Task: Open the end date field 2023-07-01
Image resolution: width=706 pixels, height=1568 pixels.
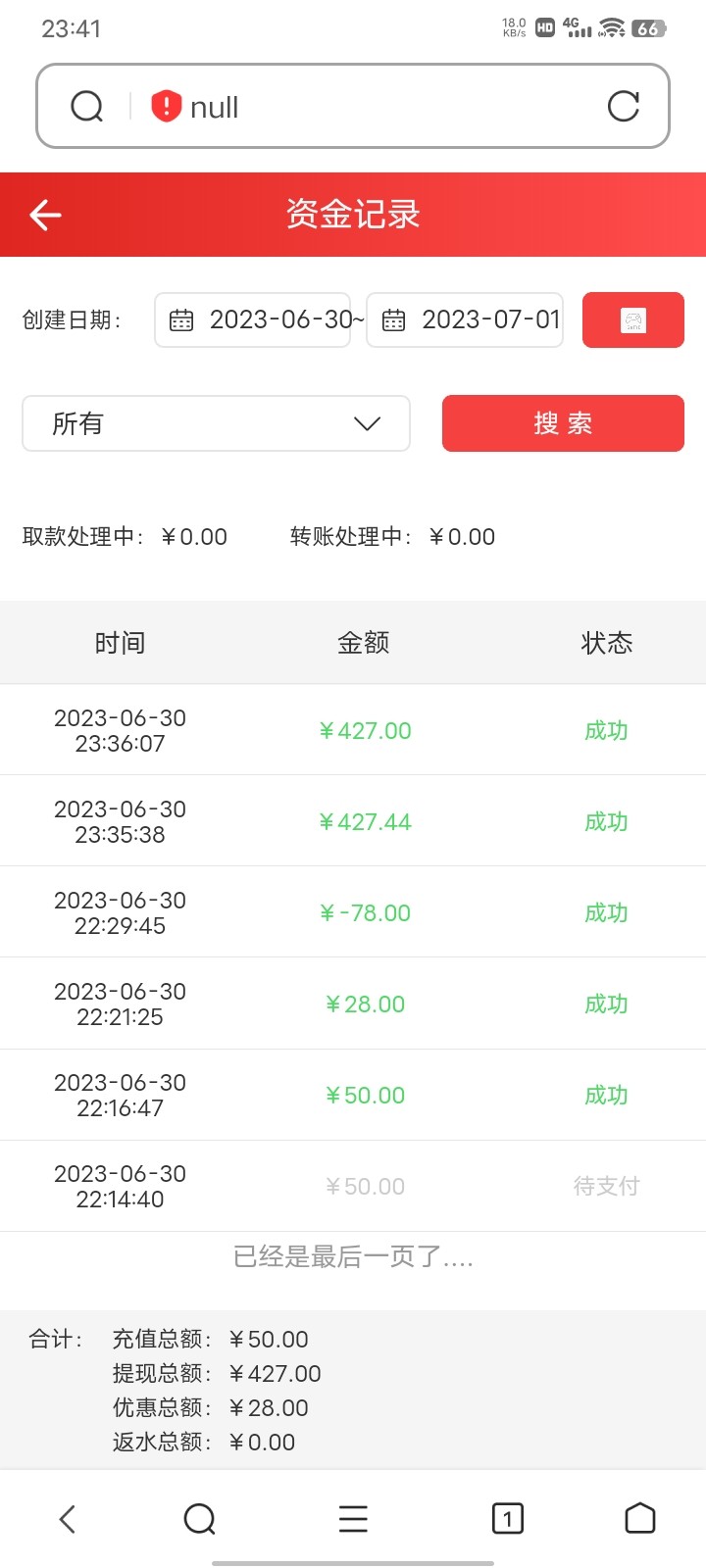Action: pyautogui.click(x=488, y=320)
